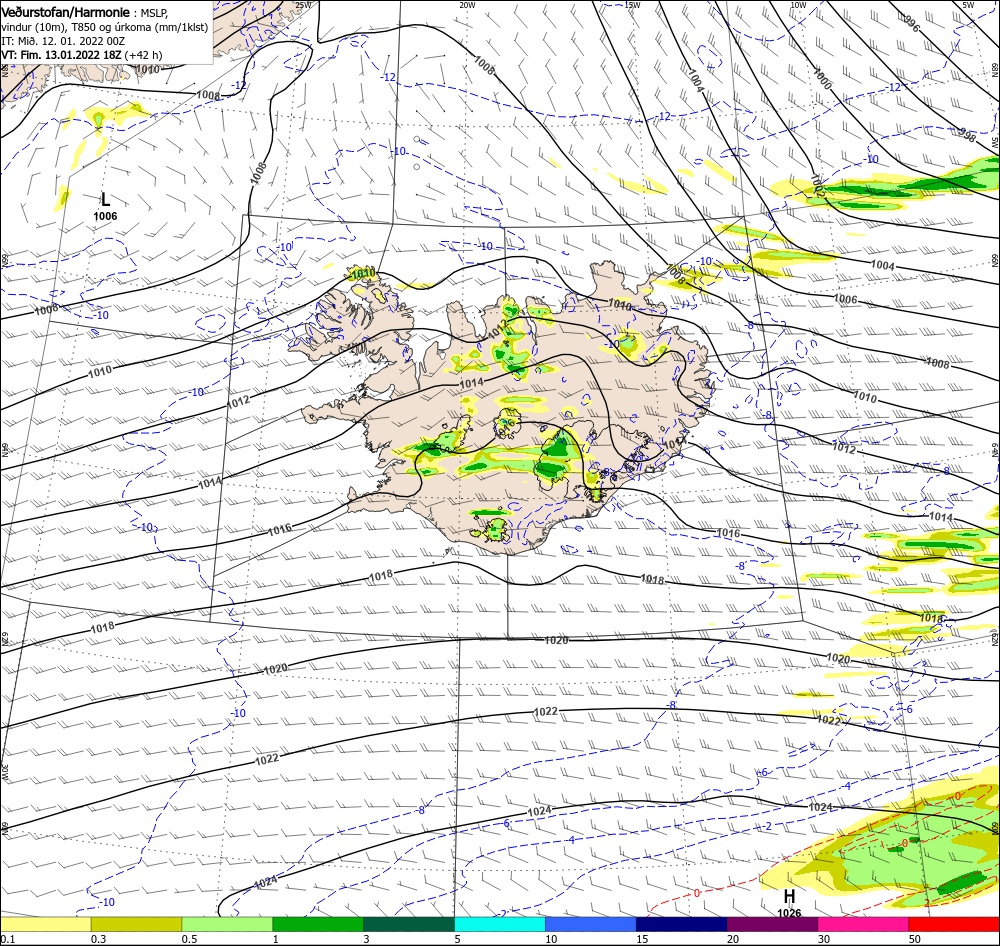Click the purple 20–30 legend swatch
The image size is (1000, 946).
[x=772, y=924]
